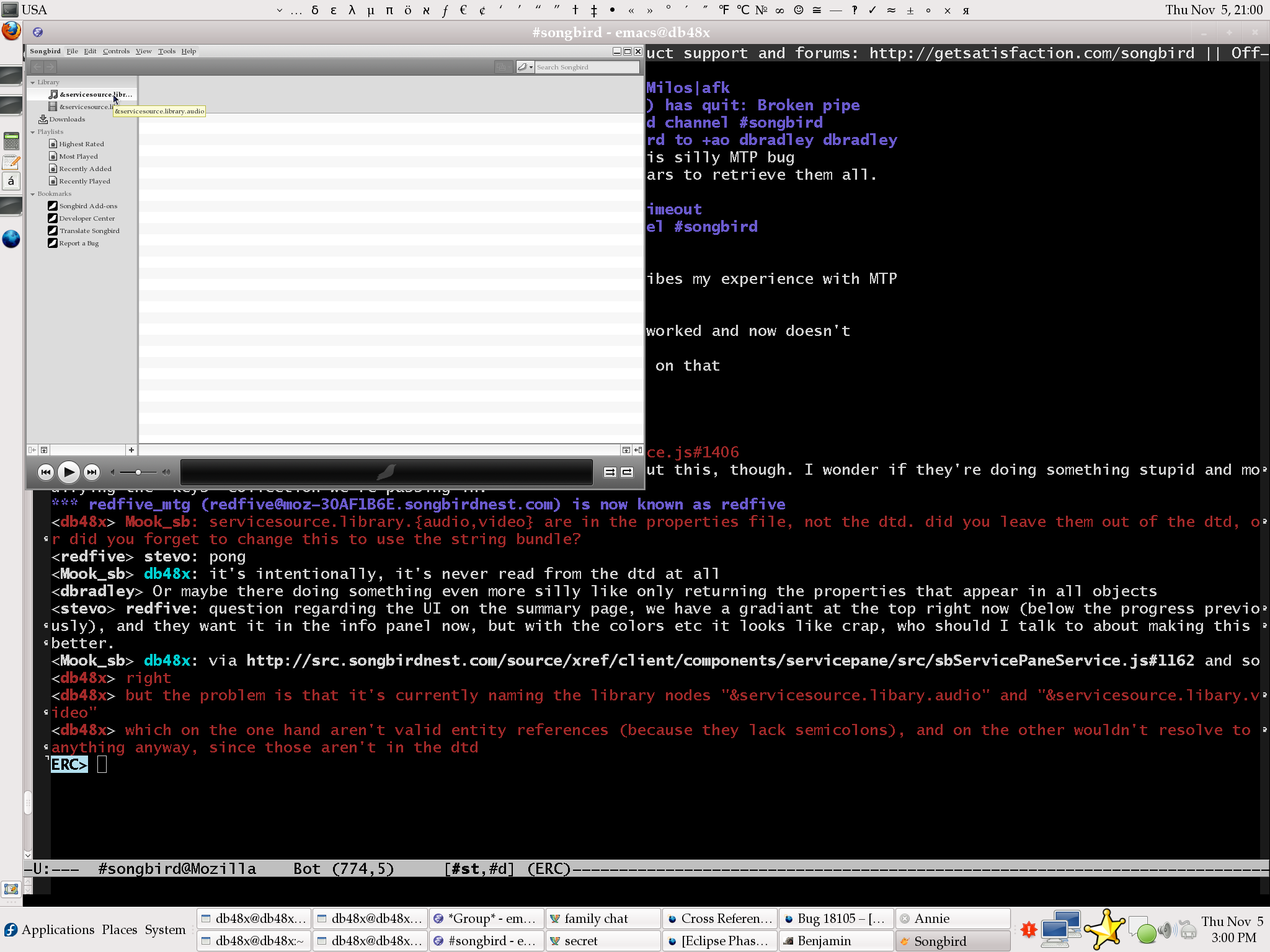Switch to the secret taskbar window

point(603,941)
